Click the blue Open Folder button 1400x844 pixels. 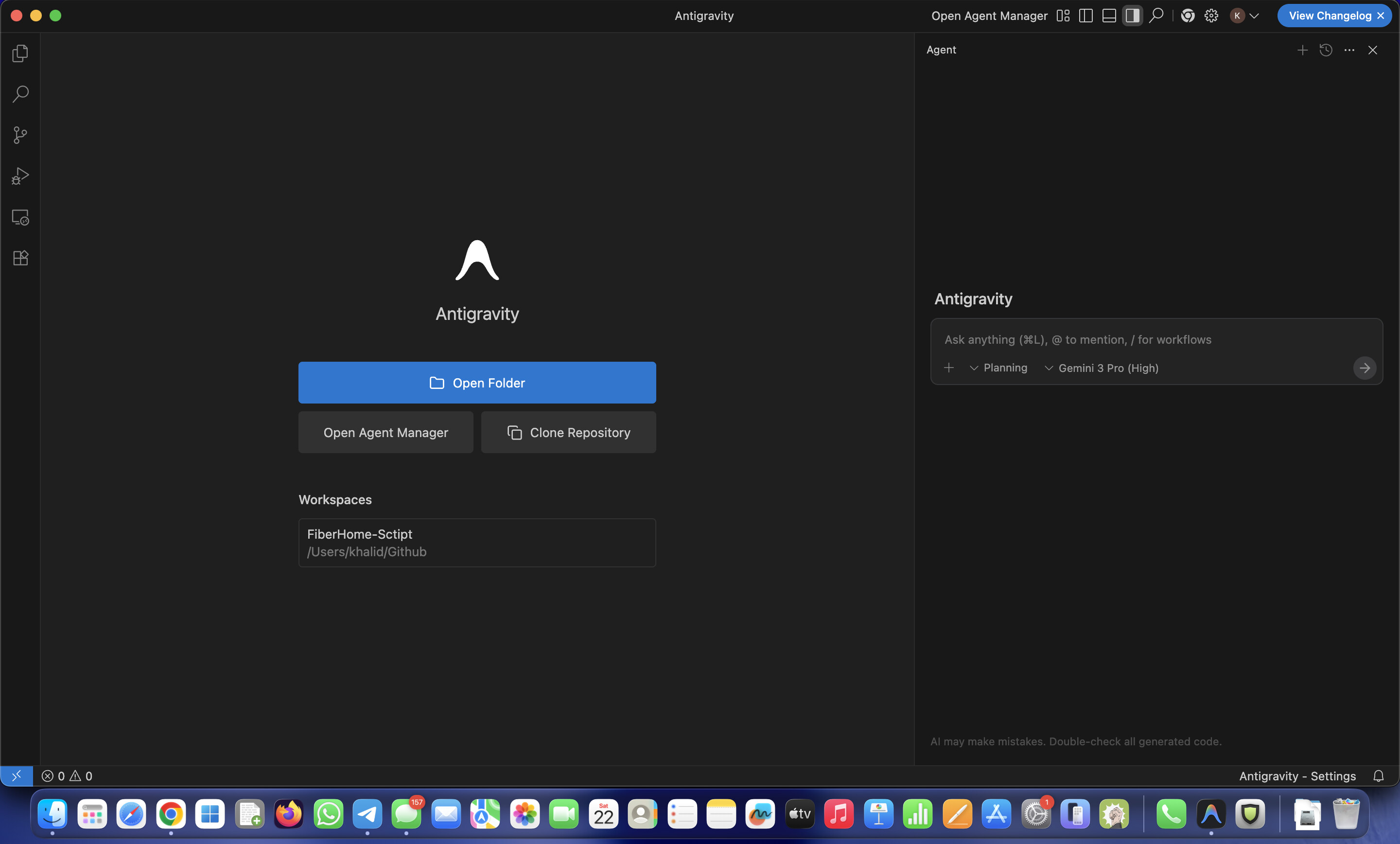tap(477, 383)
